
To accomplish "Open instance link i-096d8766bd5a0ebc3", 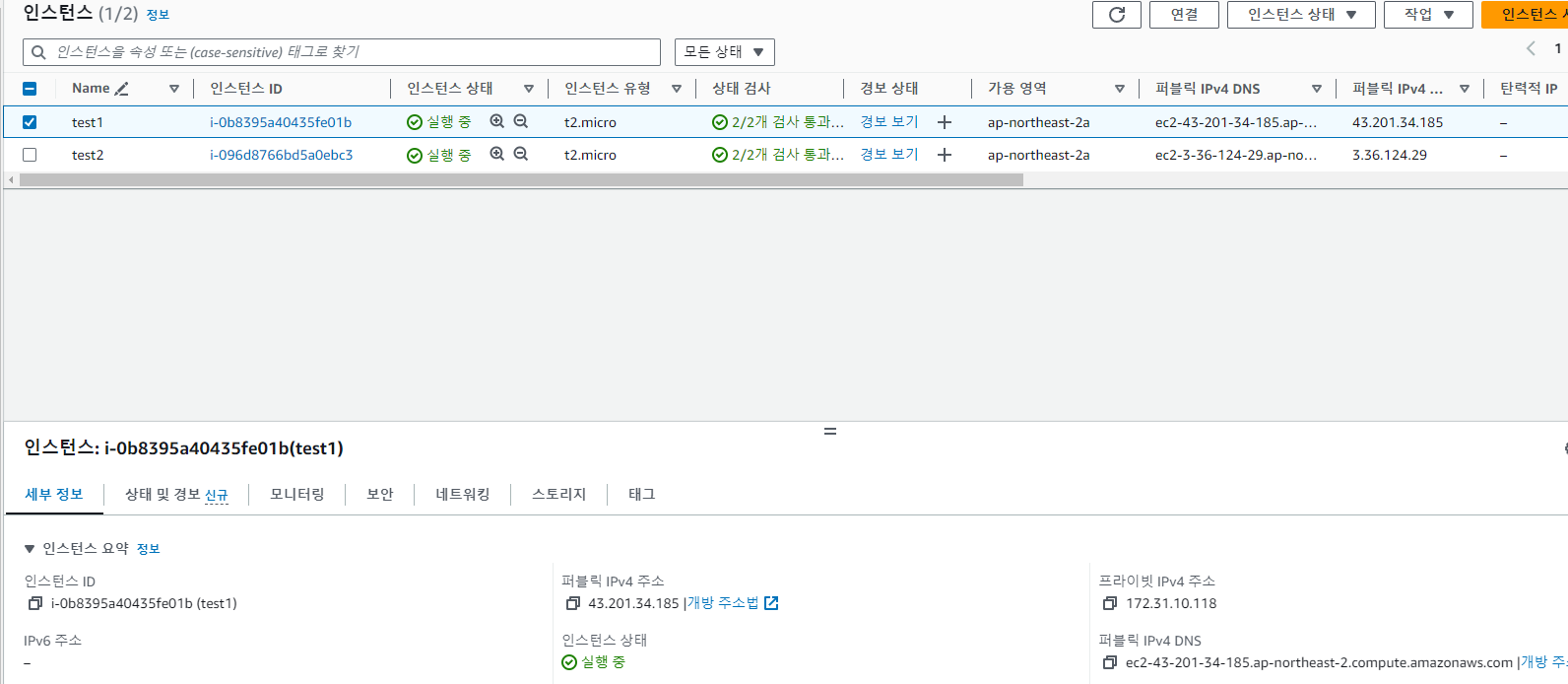I will click(x=281, y=155).
